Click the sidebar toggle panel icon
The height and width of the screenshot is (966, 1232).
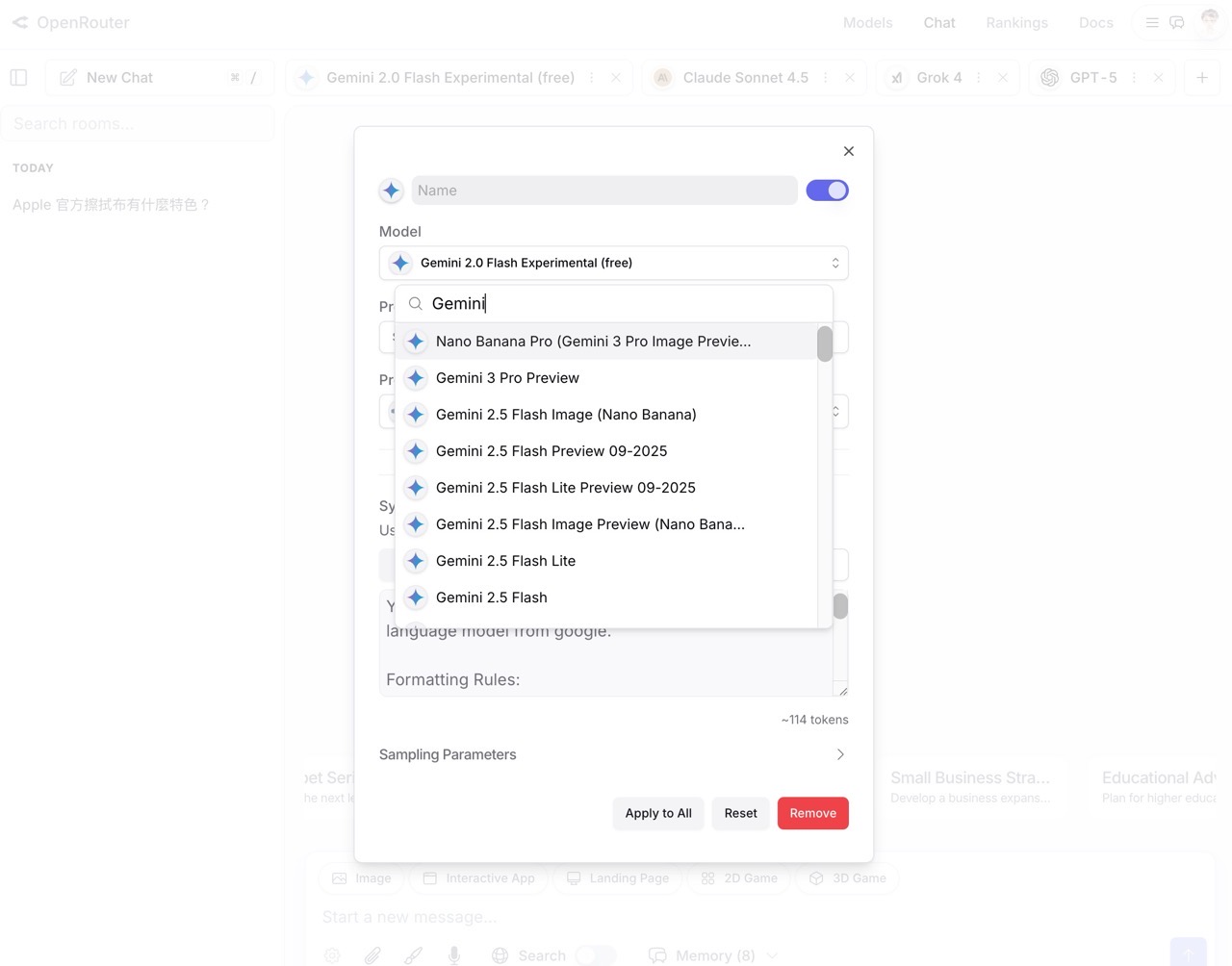click(x=18, y=78)
